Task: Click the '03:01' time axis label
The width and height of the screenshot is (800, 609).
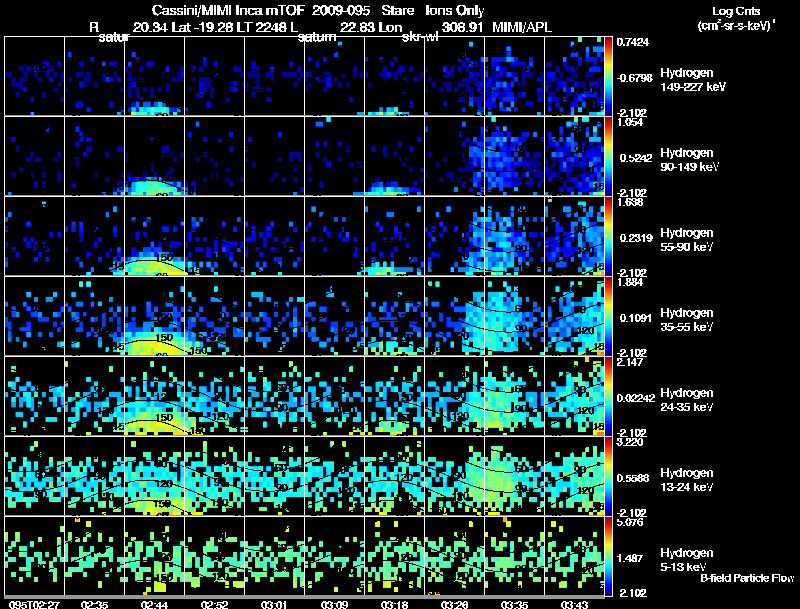Action: point(274,604)
